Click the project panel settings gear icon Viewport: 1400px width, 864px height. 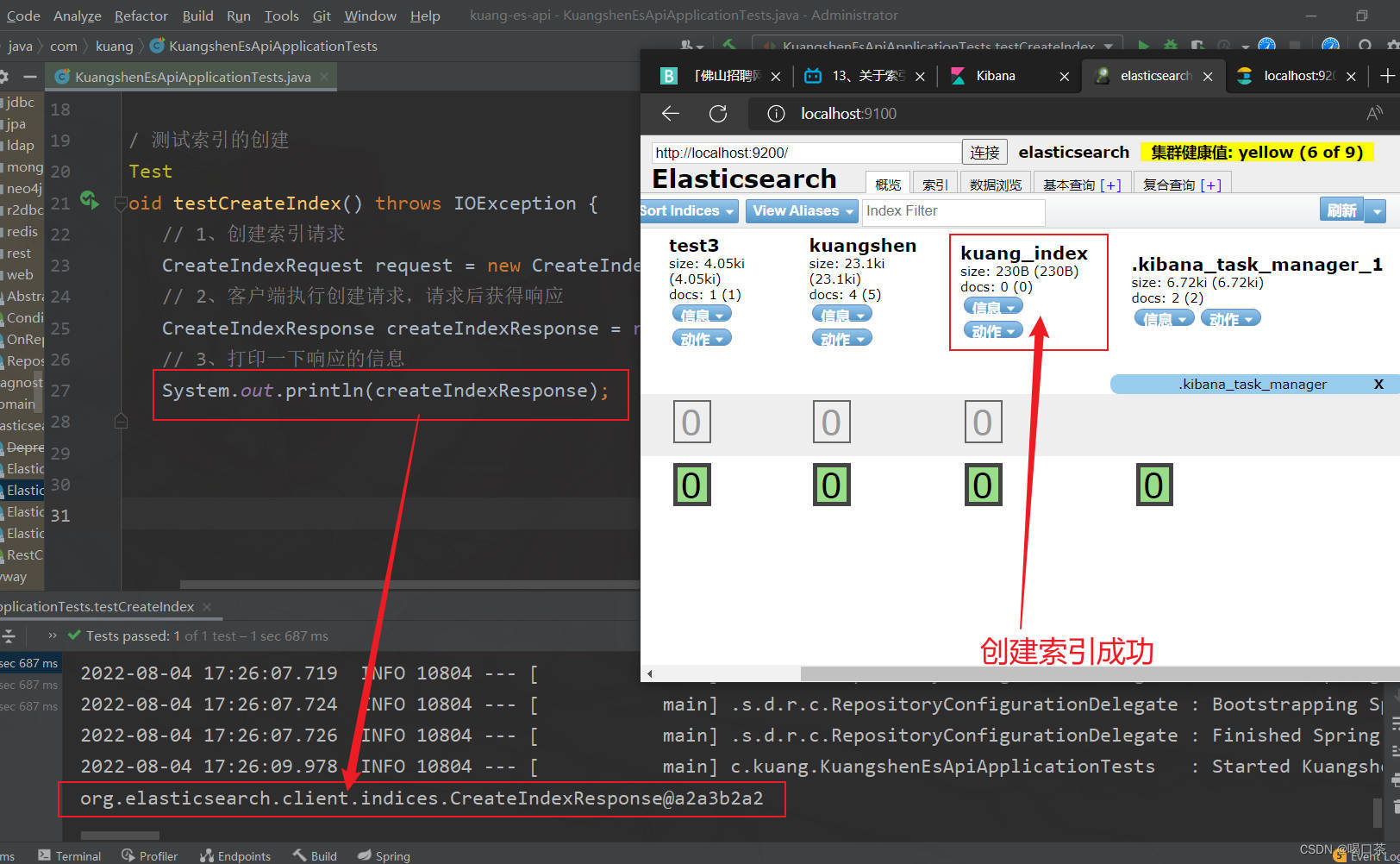coord(3,77)
